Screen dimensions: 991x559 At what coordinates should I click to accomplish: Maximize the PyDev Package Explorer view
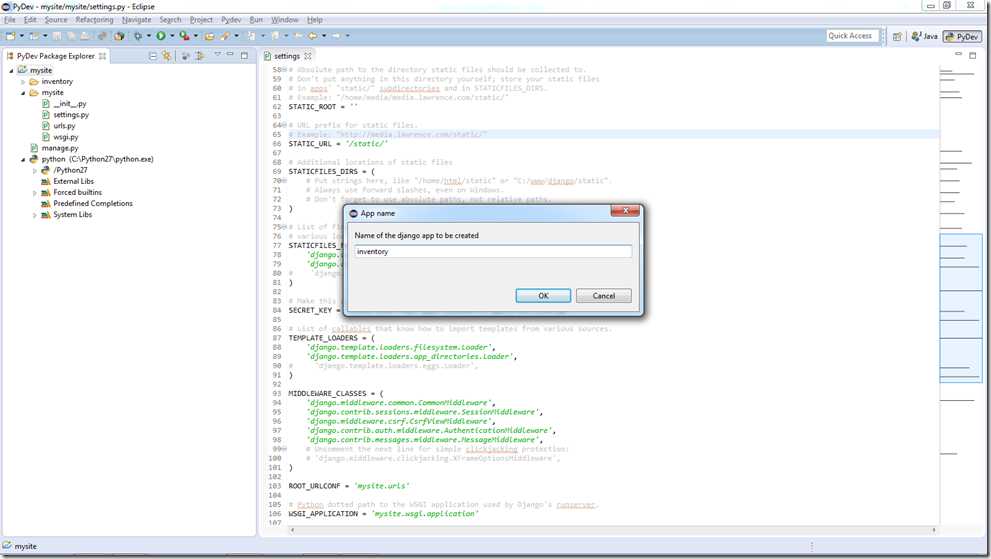tap(244, 56)
